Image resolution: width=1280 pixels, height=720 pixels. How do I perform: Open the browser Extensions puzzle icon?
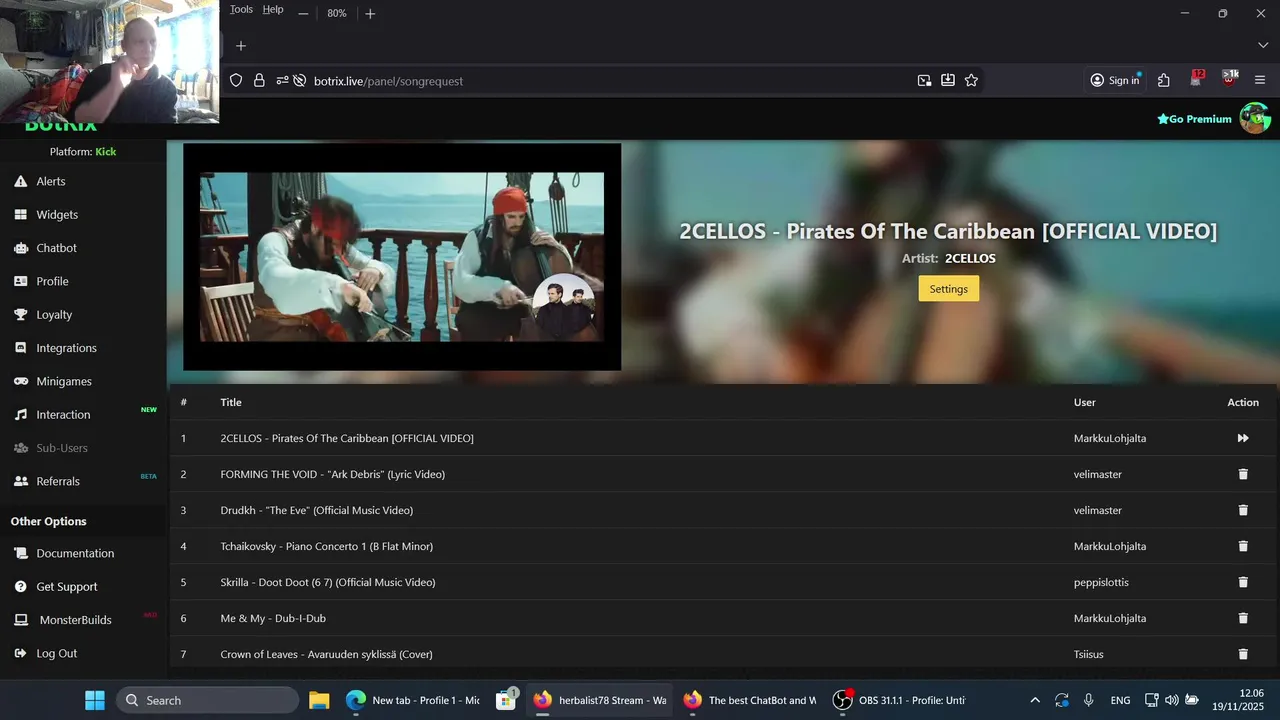[x=1164, y=80]
